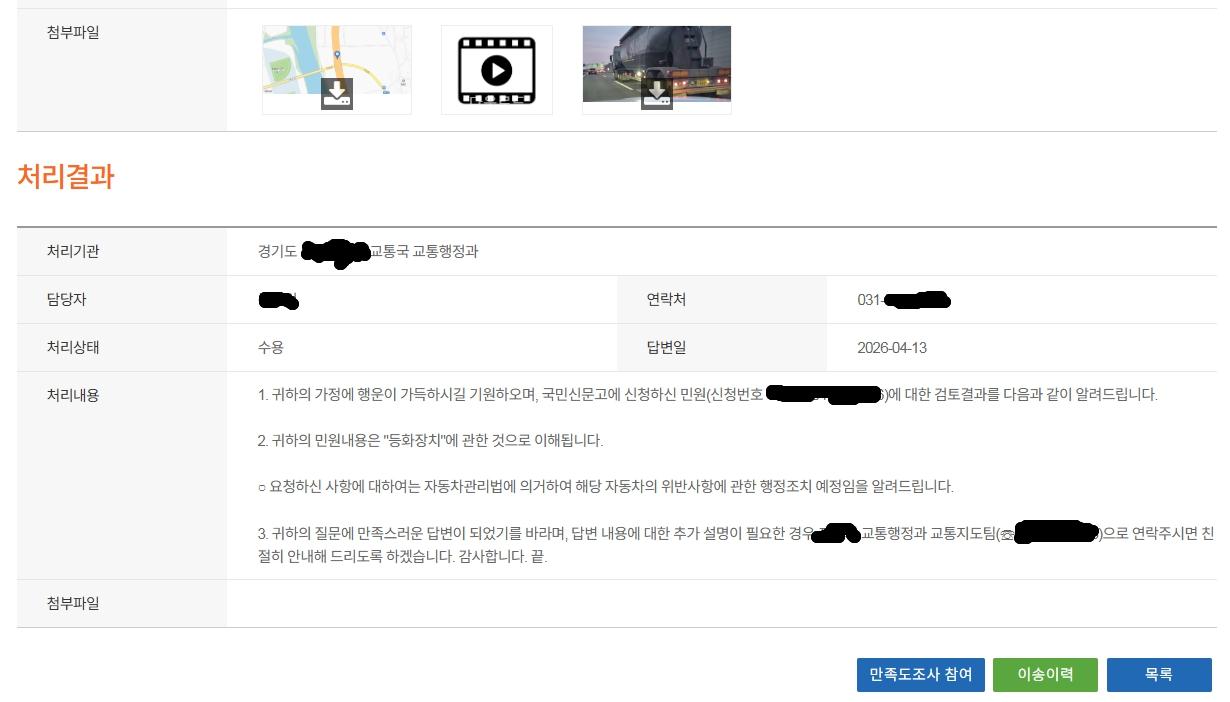
Task: Select the complaint response paragraph about 등화장치
Action: coord(428,442)
